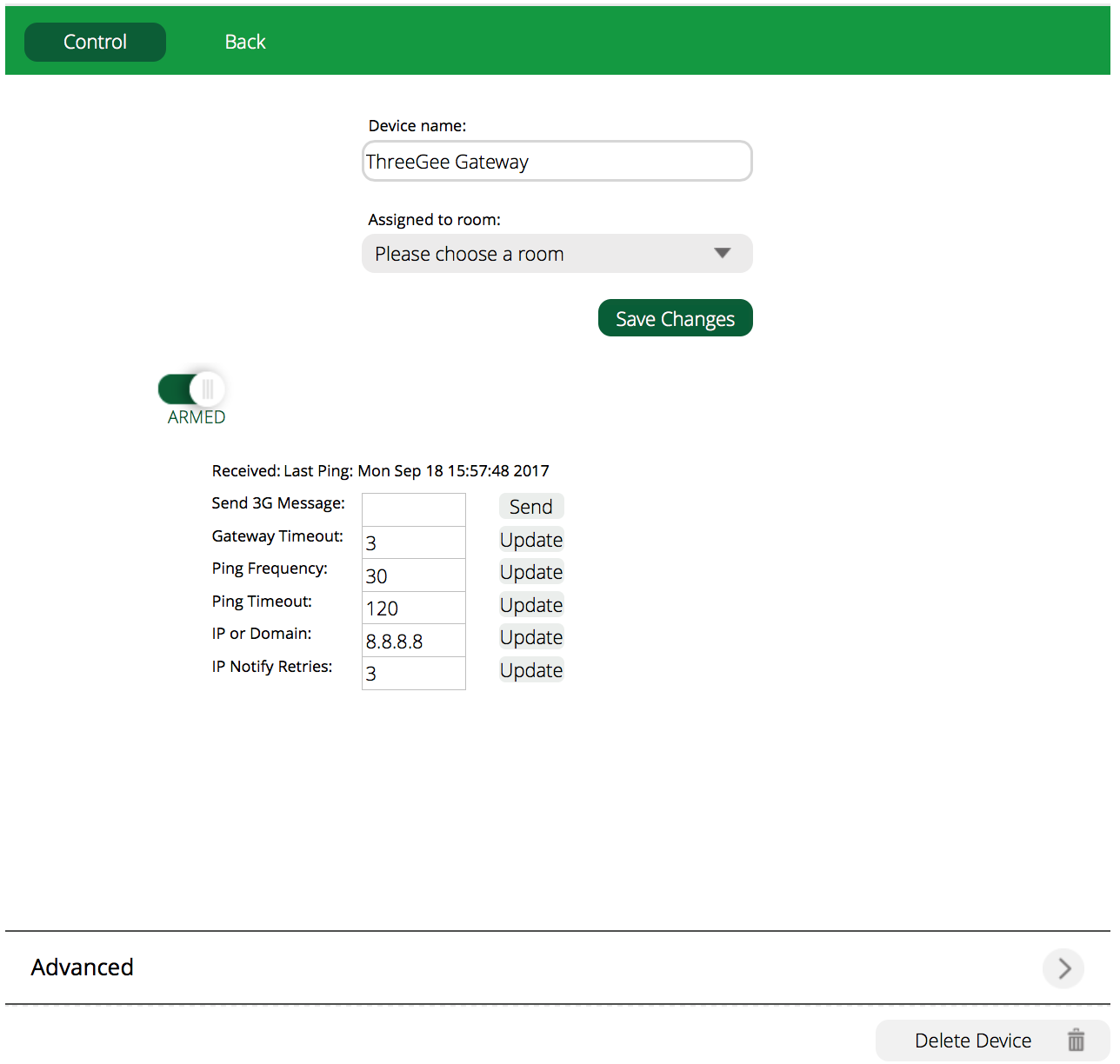The width and height of the screenshot is (1120, 1064).
Task: Update the Ping Frequency setting
Action: coord(531,572)
